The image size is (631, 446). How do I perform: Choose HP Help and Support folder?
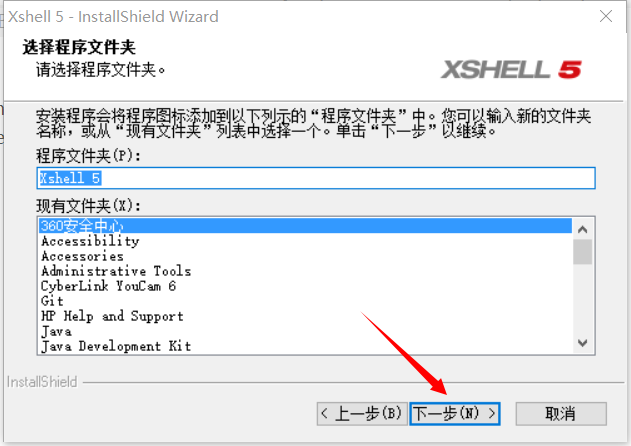coord(305,316)
